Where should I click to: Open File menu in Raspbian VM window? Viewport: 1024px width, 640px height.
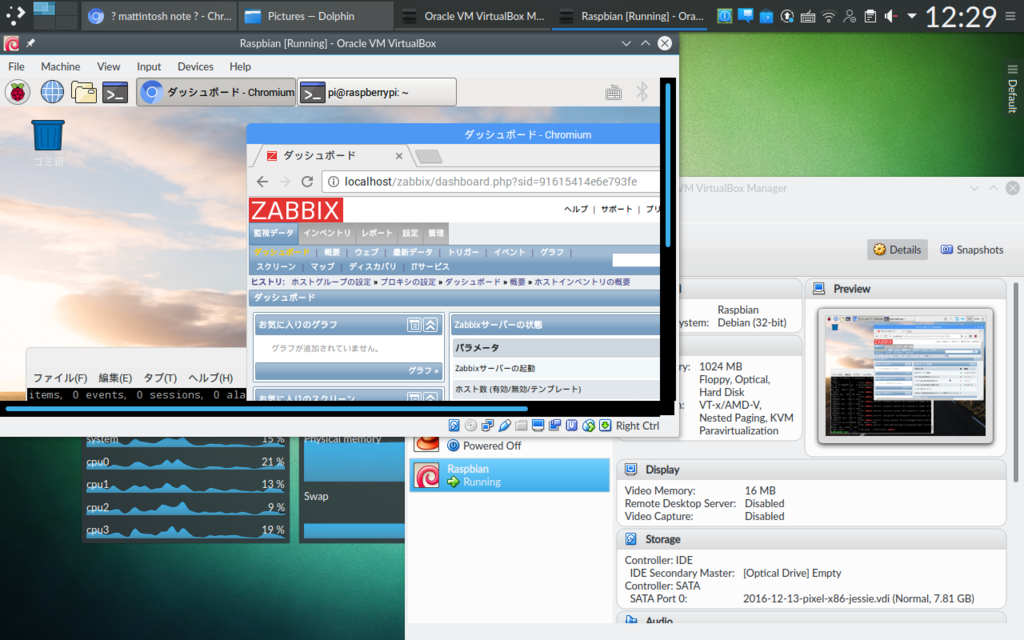click(16, 67)
